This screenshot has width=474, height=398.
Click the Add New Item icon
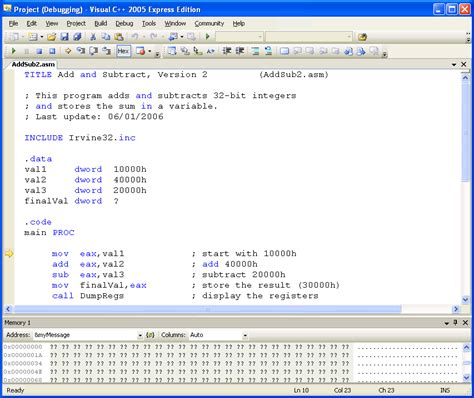(32, 37)
